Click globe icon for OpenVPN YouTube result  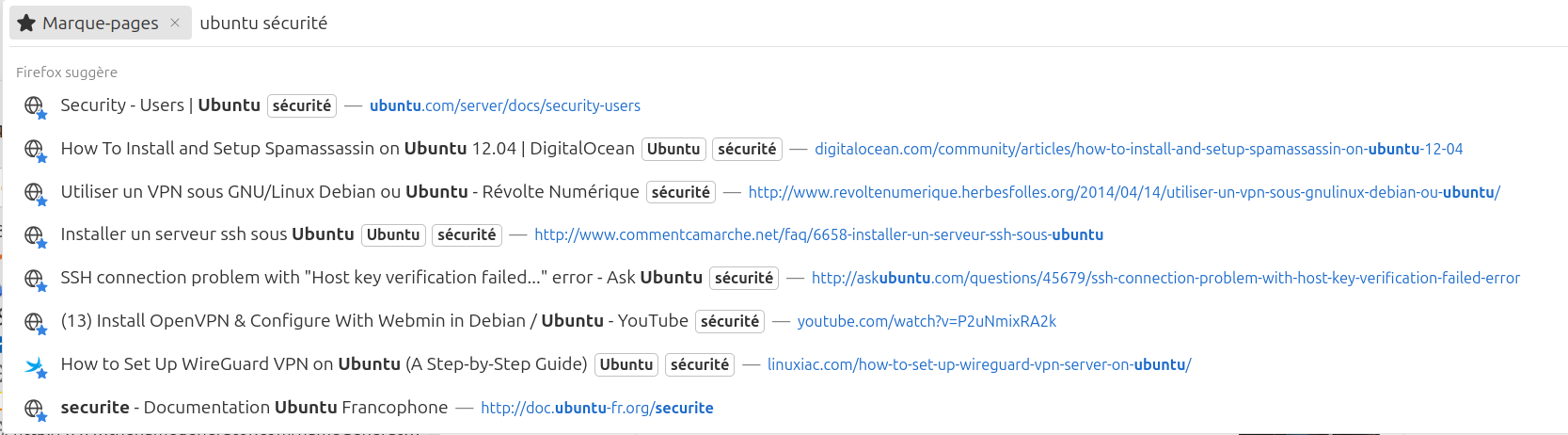(35, 322)
